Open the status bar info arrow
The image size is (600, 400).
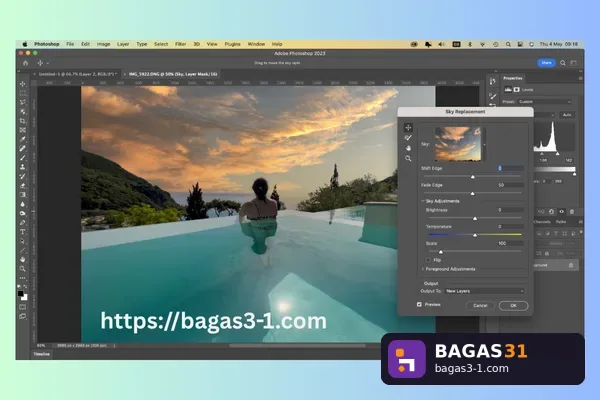pyautogui.click(x=114, y=346)
